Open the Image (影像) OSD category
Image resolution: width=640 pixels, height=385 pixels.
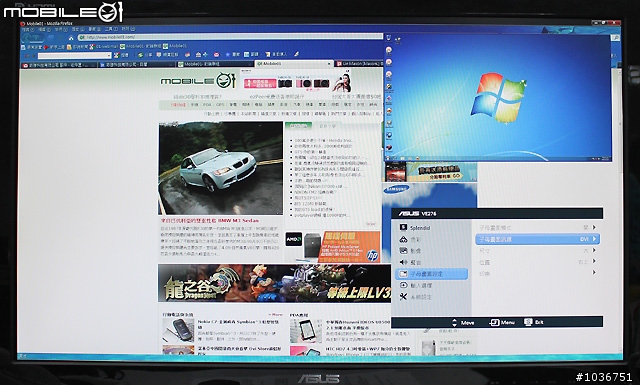click(410, 251)
